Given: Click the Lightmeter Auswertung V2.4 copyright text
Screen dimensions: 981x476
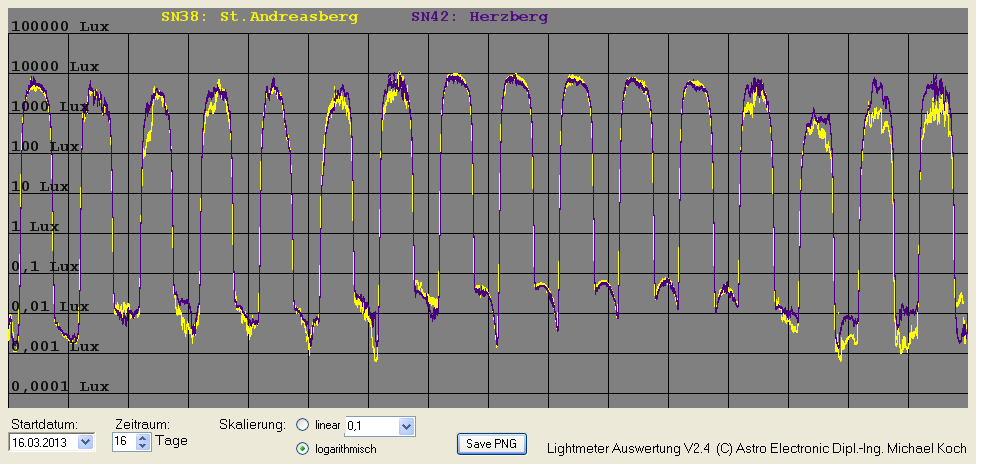Looking at the screenshot, I should [756, 448].
